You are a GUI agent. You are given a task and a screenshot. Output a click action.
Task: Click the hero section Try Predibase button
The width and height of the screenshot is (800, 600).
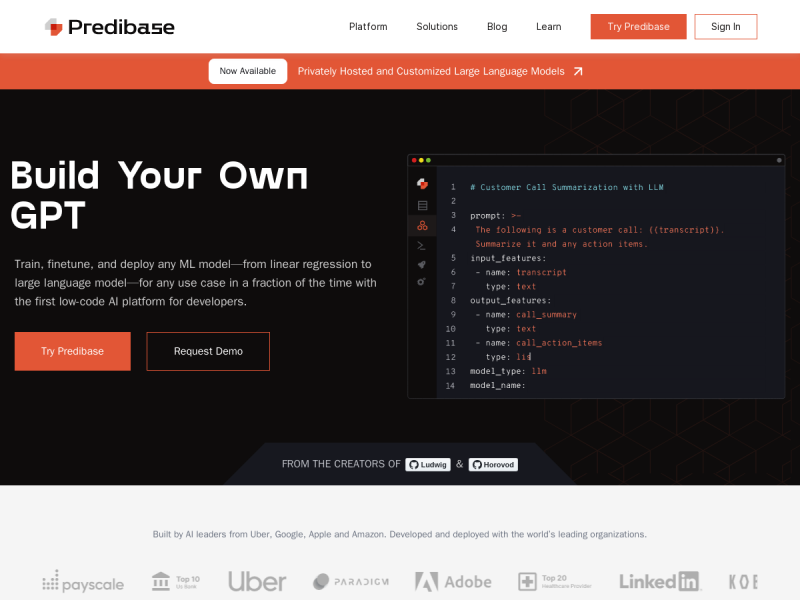(72, 351)
